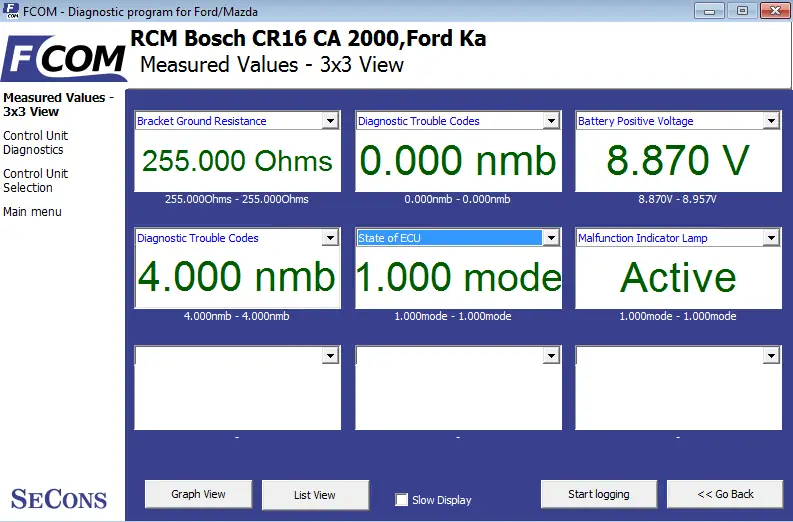793x522 pixels.
Task: Expand the State of ECU dropdown
Action: (551, 237)
